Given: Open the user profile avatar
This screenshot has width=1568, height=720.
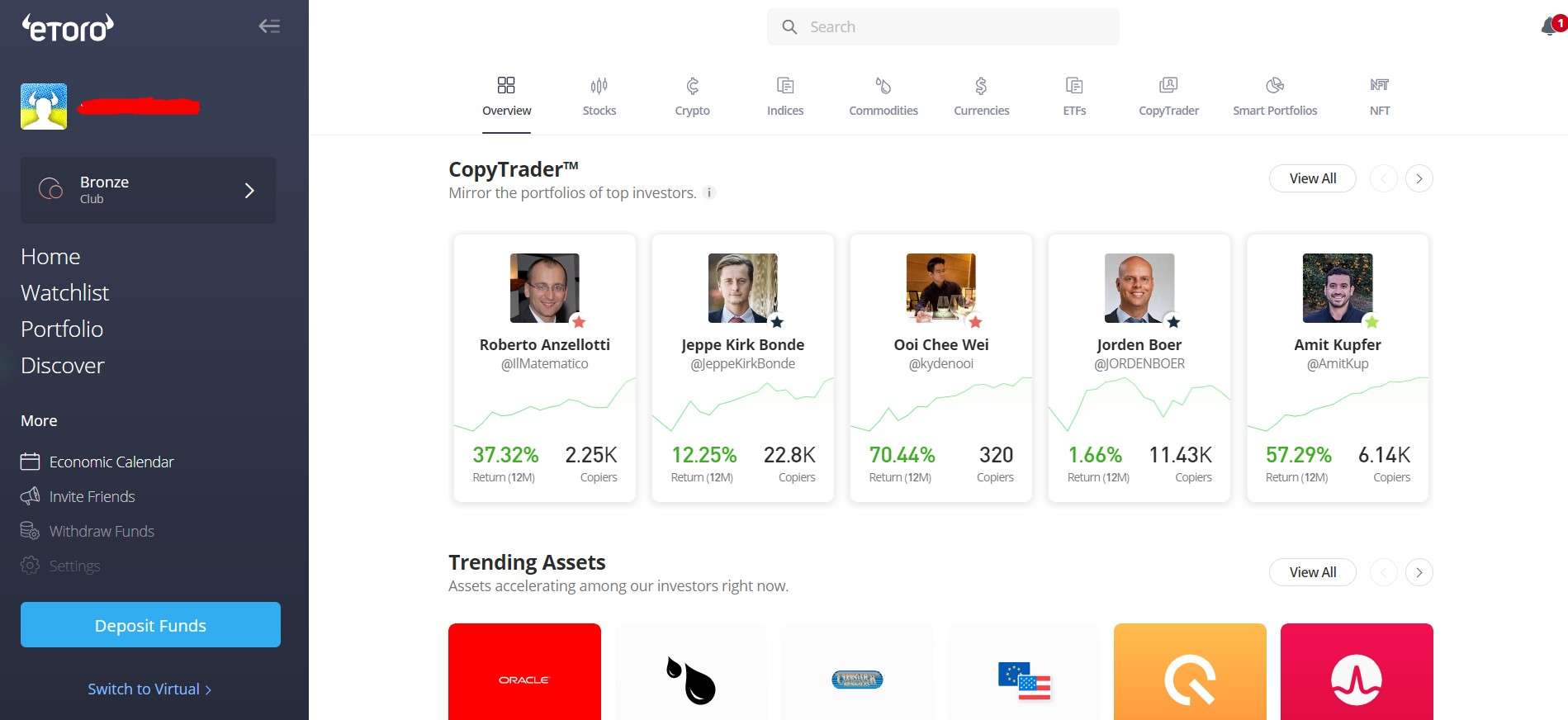Looking at the screenshot, I should click(x=44, y=107).
